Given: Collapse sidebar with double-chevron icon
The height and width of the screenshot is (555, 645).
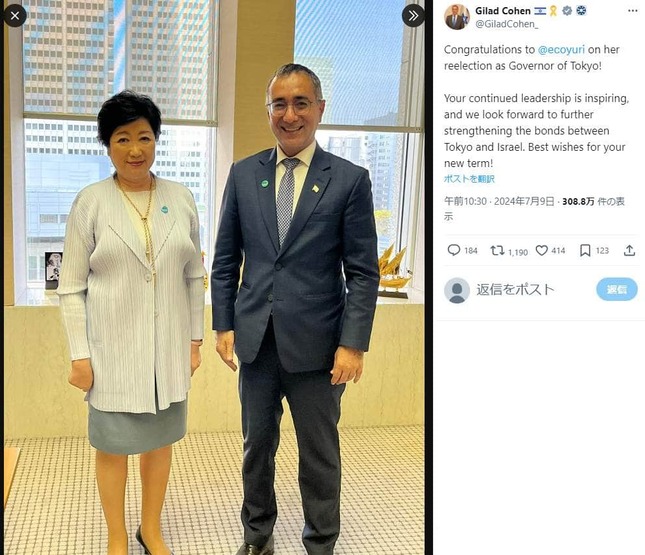Looking at the screenshot, I should pos(413,16).
